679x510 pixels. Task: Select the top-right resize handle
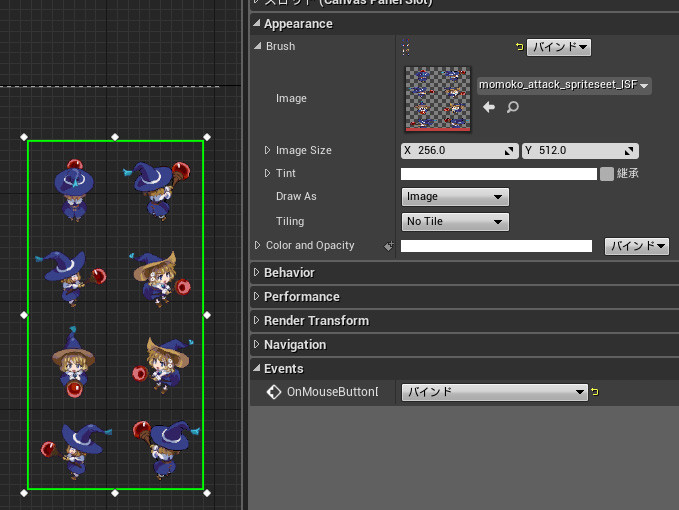tap(207, 137)
